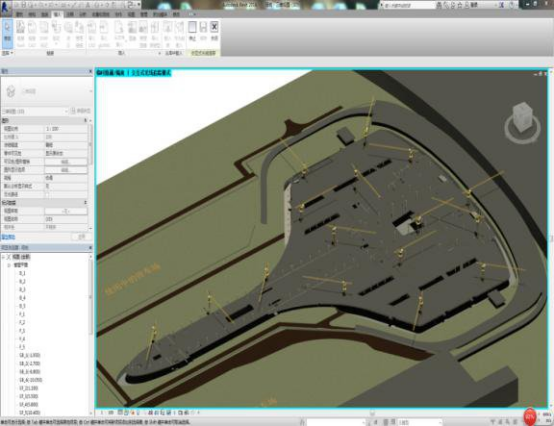Open the 3D View instance filter dropdown

[x=66, y=111]
